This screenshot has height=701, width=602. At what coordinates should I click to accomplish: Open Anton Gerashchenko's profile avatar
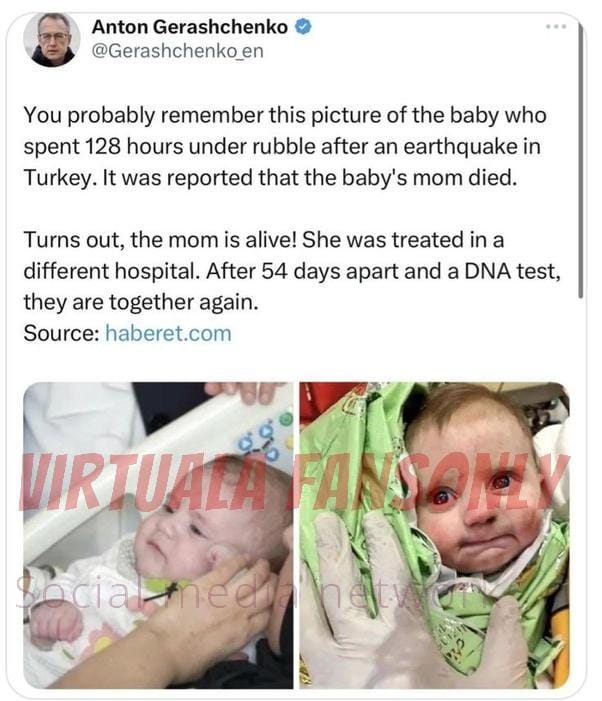(51, 40)
